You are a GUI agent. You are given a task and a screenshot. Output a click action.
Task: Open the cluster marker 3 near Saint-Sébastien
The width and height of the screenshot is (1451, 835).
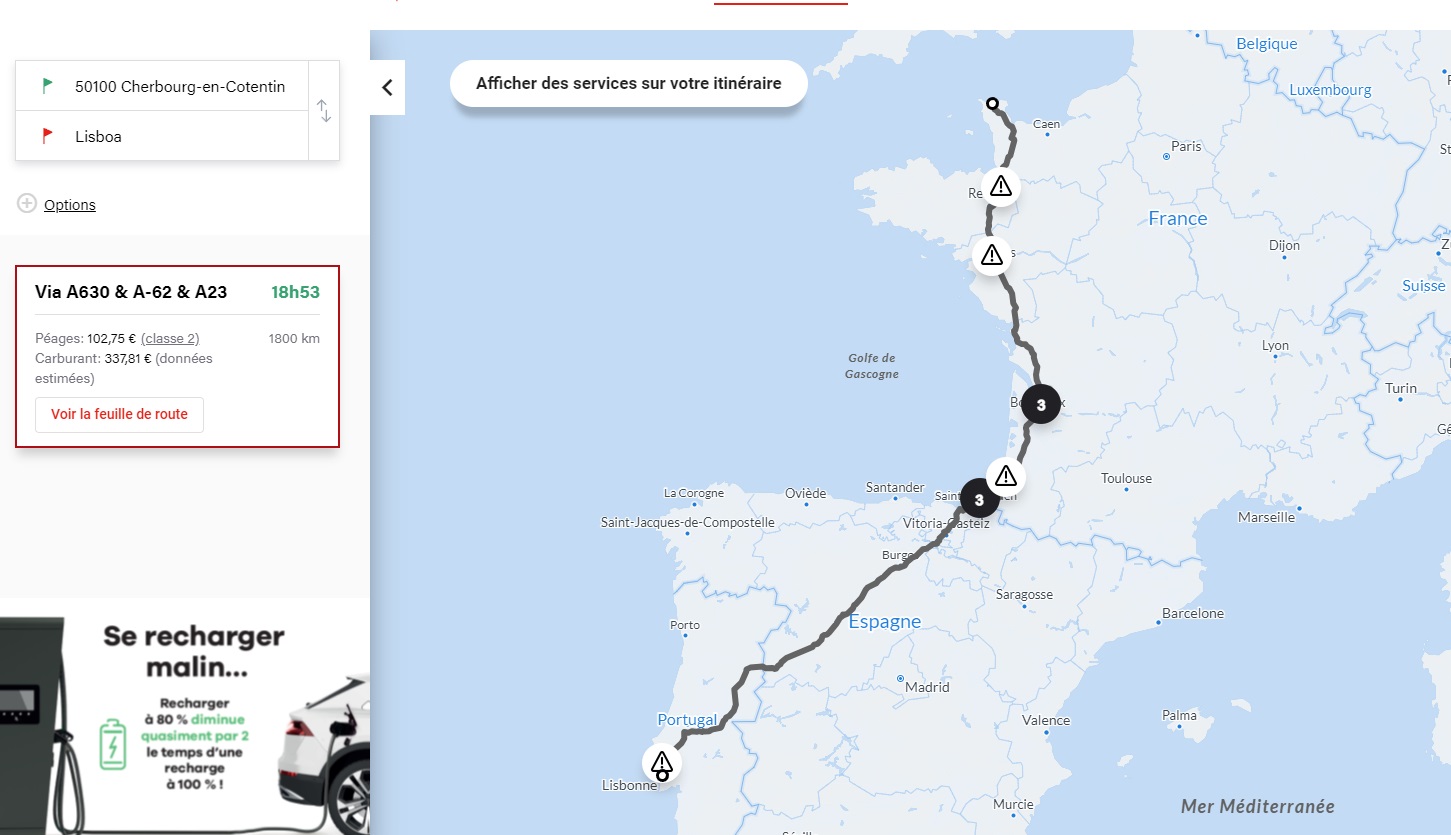(x=979, y=499)
